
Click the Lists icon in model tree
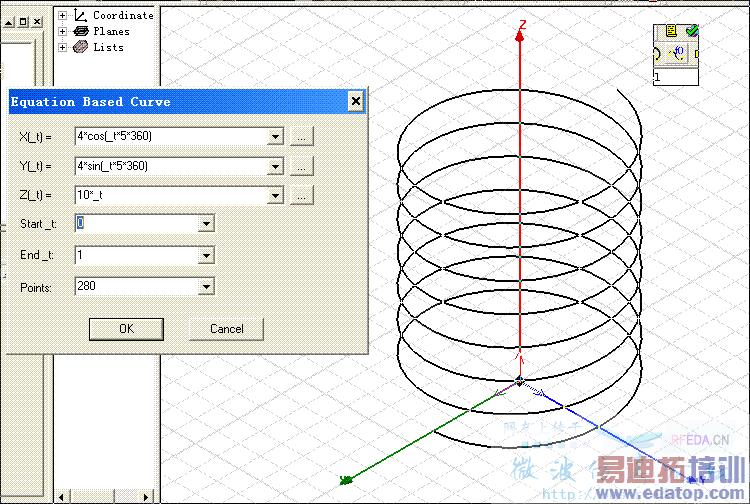point(81,47)
